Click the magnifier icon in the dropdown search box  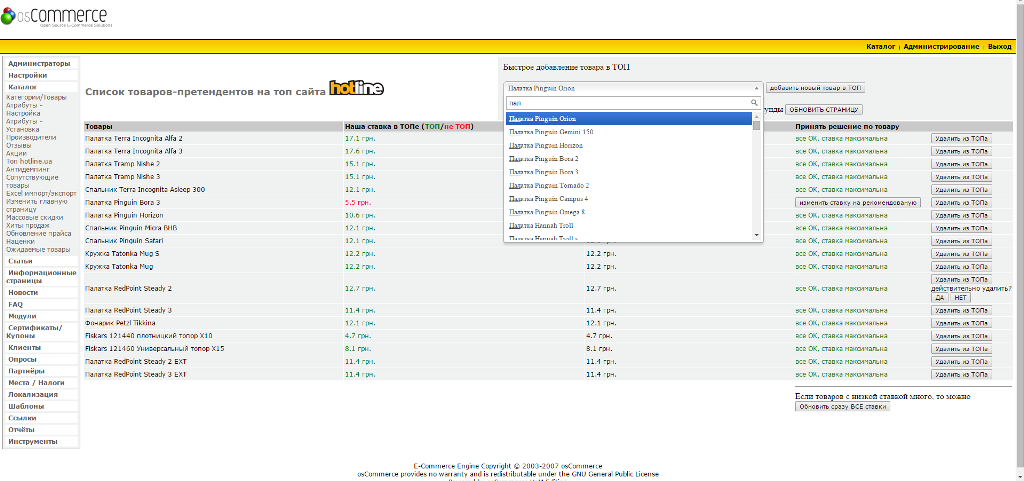tap(754, 103)
